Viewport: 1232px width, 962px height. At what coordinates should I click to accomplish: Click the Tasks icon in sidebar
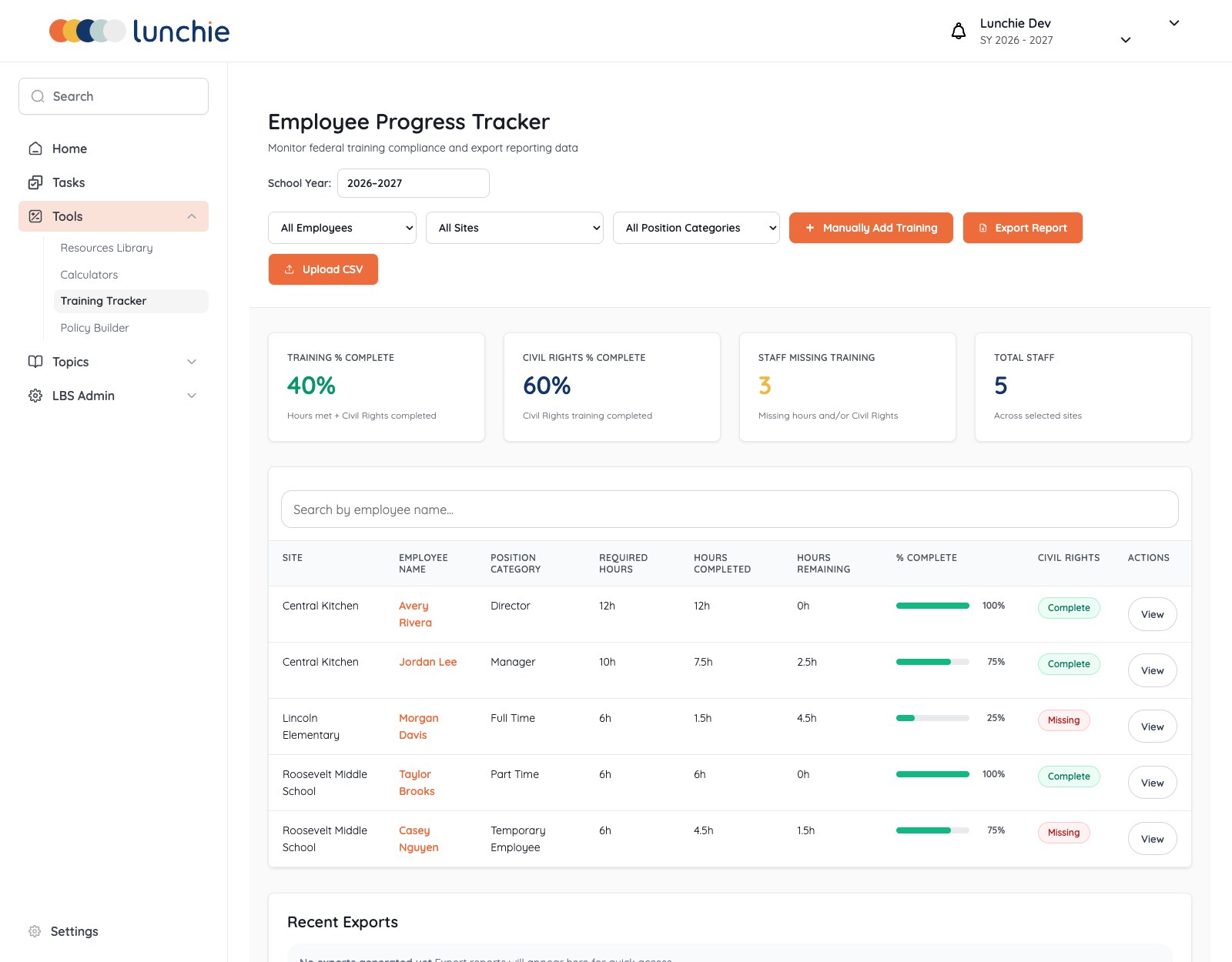(35, 182)
